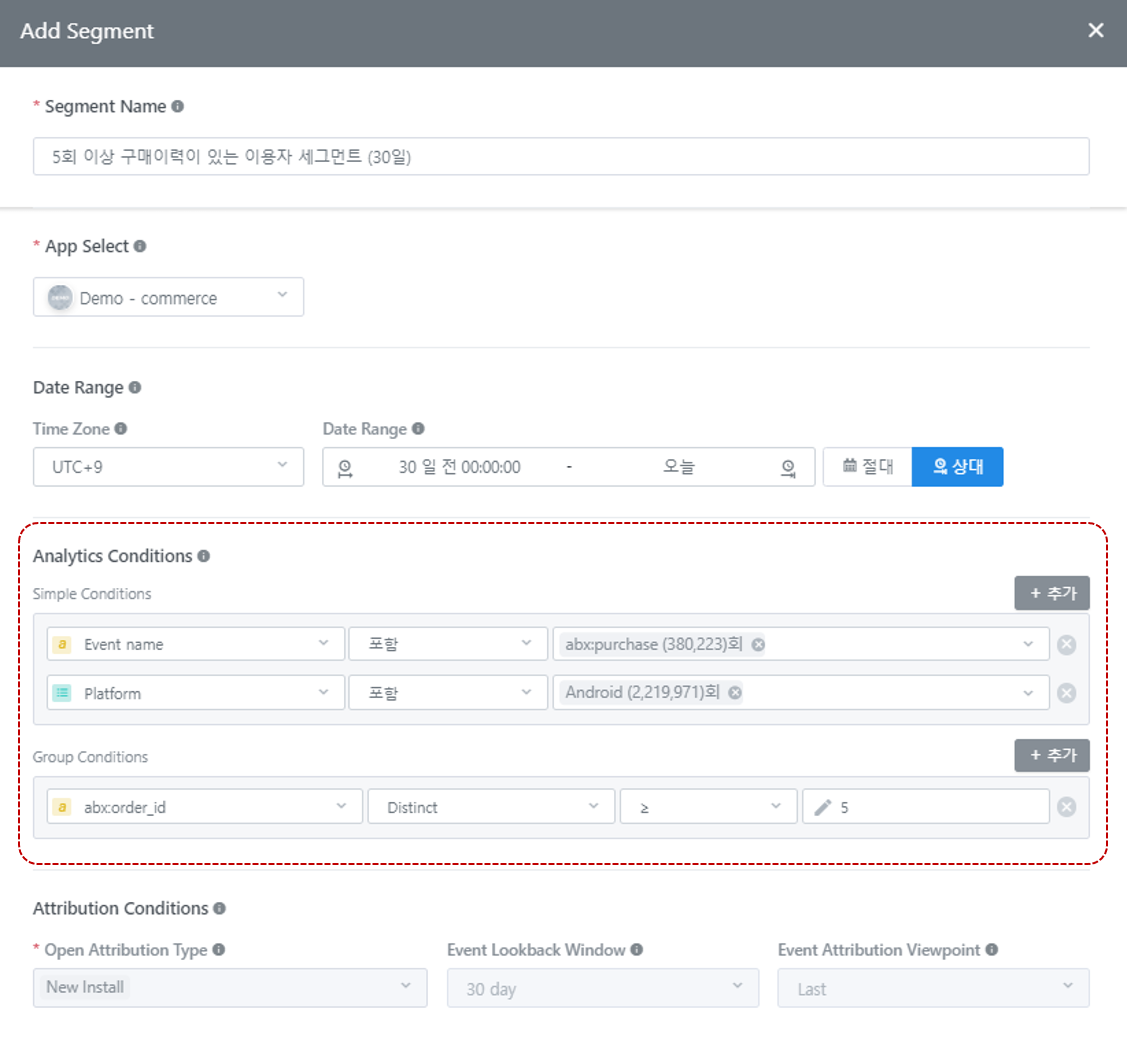Open the New Install attribution type dropdown
Image resolution: width=1127 pixels, height=1053 pixels.
pyautogui.click(x=230, y=988)
